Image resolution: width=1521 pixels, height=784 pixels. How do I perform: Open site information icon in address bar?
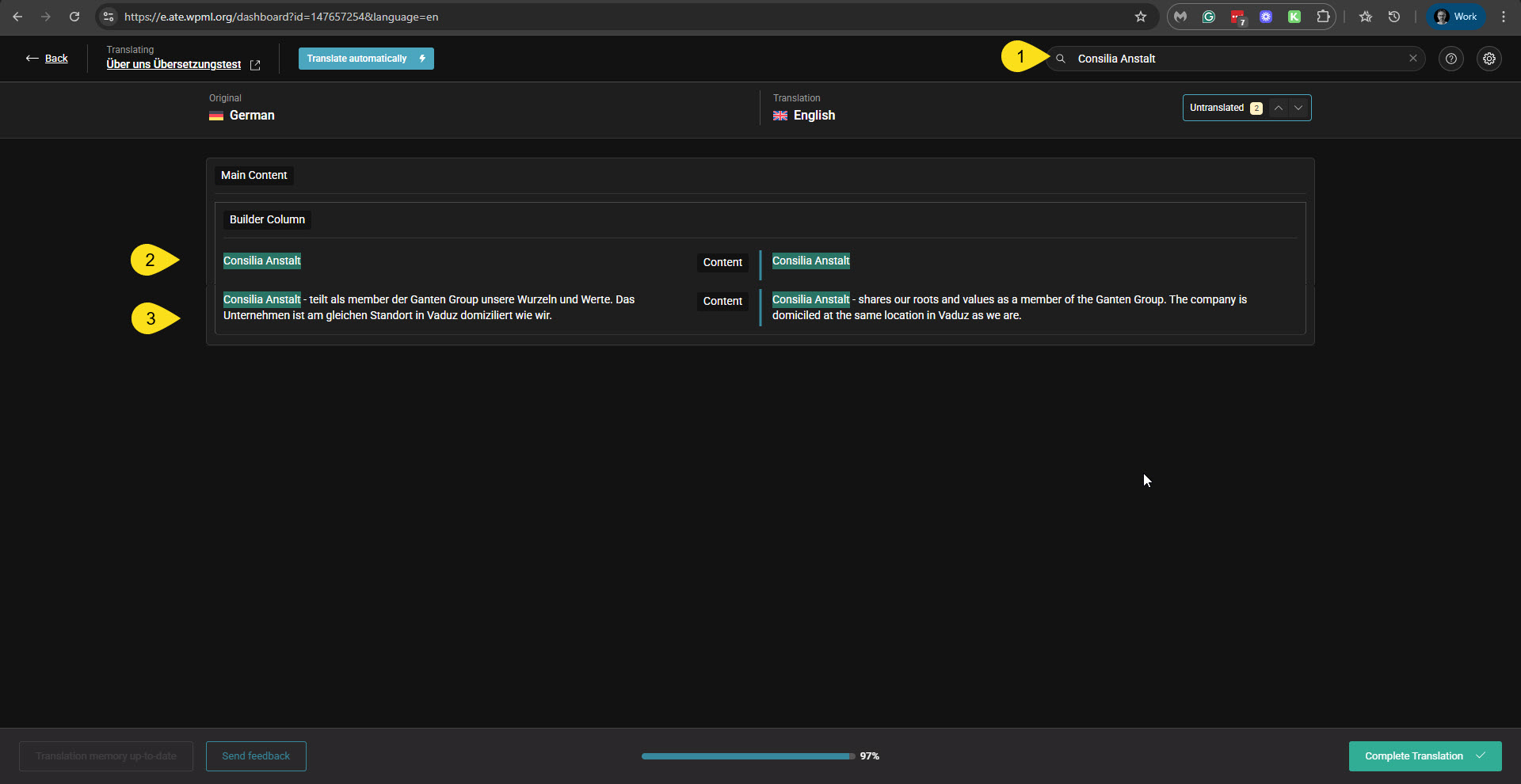[x=109, y=17]
